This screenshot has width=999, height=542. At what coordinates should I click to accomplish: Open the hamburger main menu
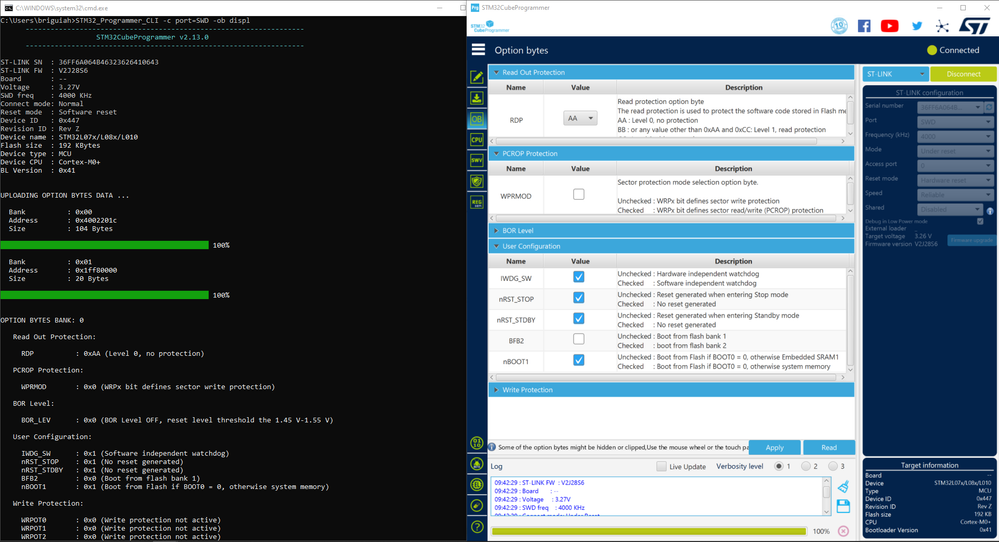478,50
